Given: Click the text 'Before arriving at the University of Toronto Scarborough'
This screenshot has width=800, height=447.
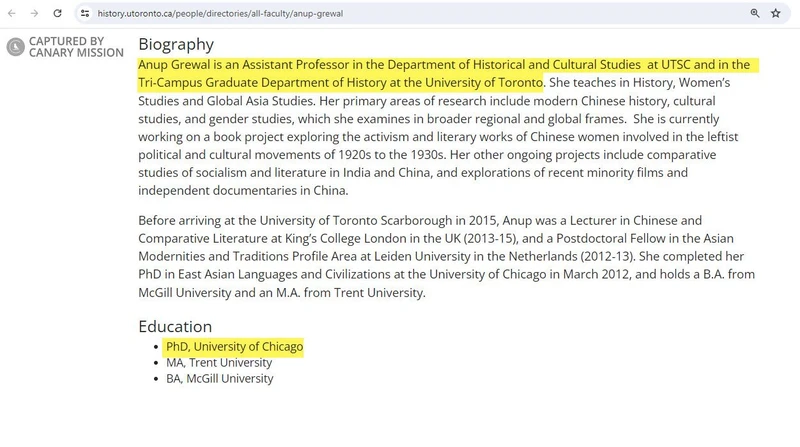Looking at the screenshot, I should (295, 220).
